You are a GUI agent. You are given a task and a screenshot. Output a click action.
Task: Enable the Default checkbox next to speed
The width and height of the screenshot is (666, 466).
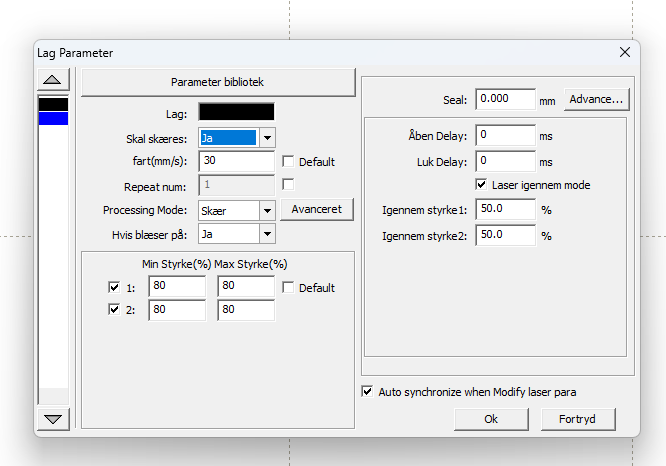288,161
